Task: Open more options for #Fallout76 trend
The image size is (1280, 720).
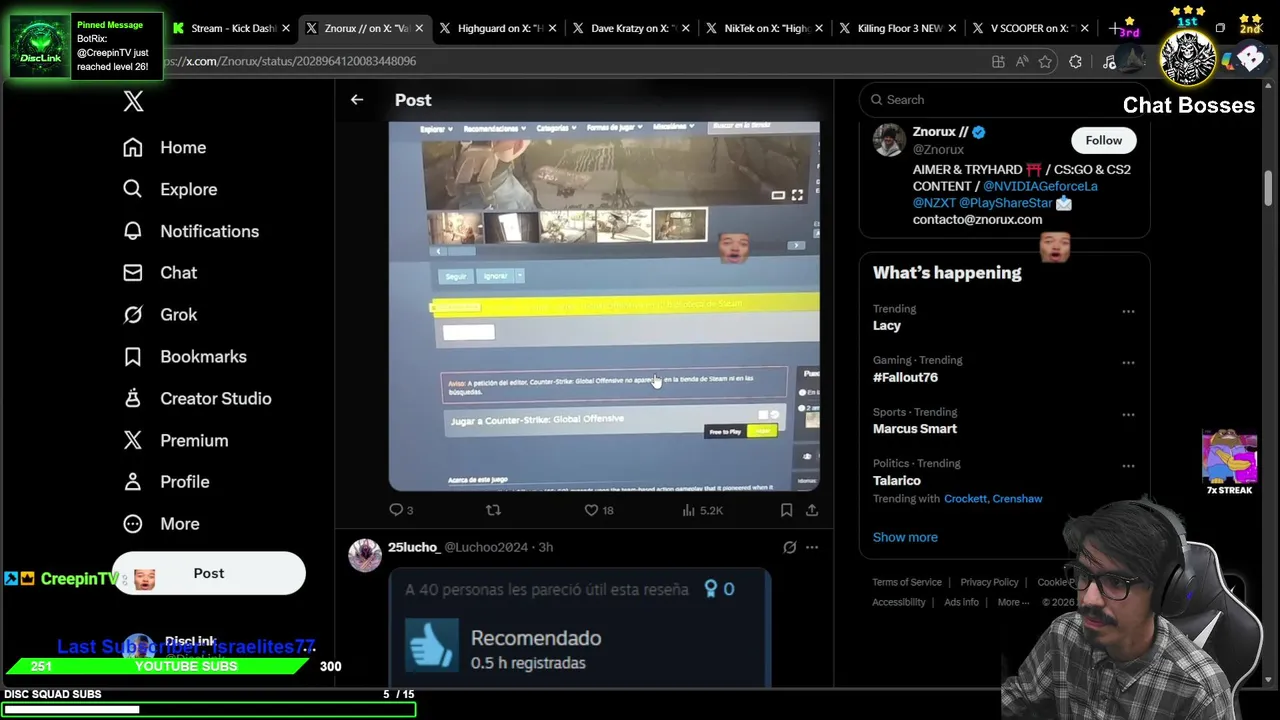Action: [1128, 363]
